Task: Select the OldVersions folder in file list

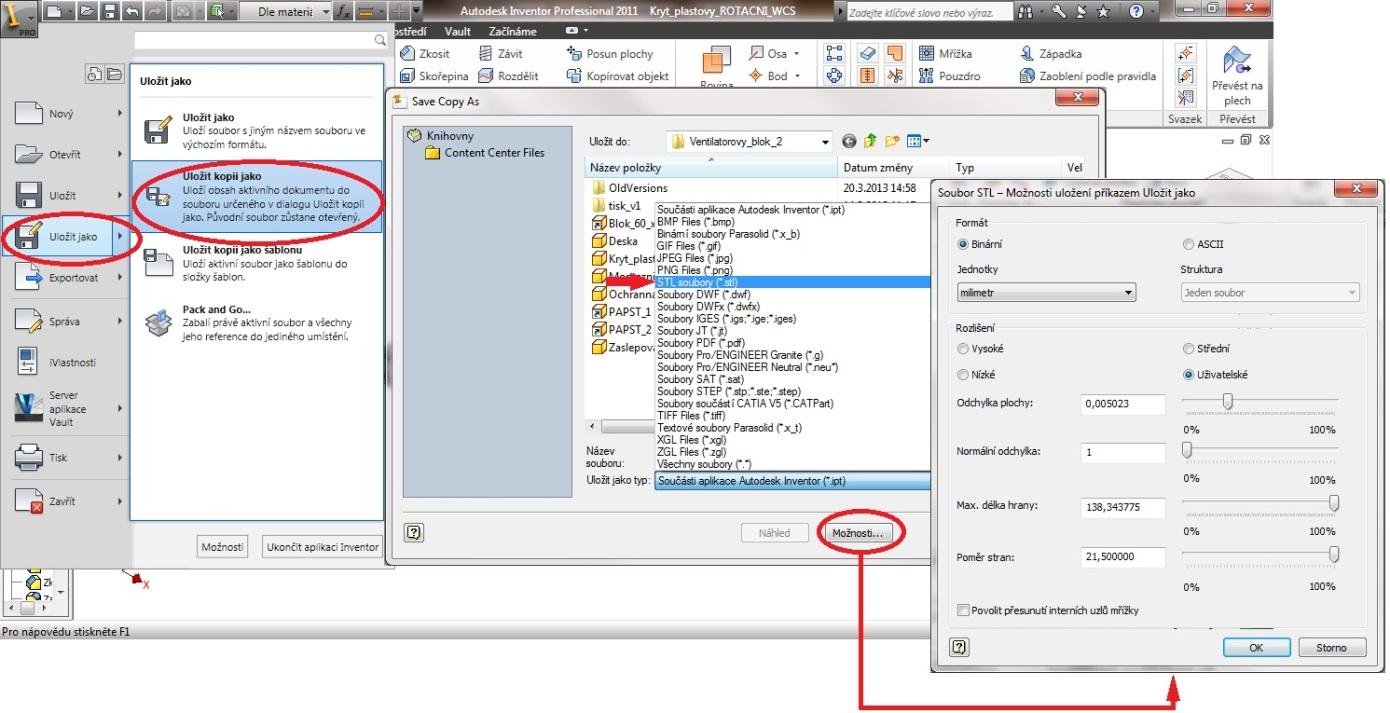Action: point(630,188)
